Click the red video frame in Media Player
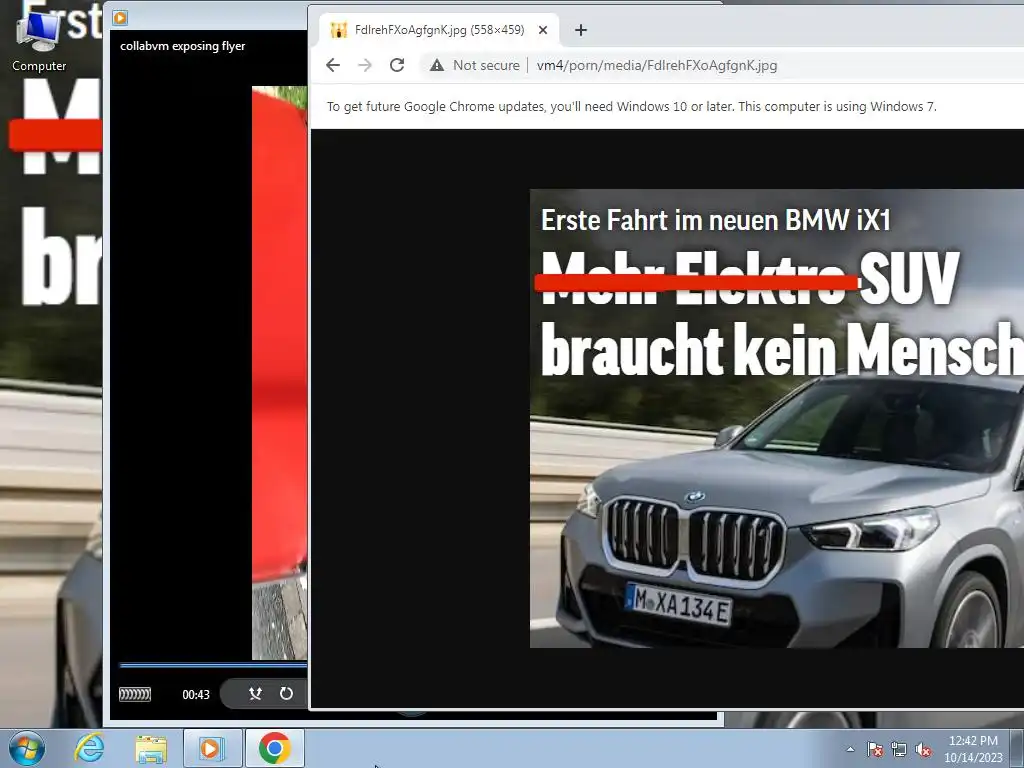This screenshot has width=1024, height=768. tap(280, 372)
